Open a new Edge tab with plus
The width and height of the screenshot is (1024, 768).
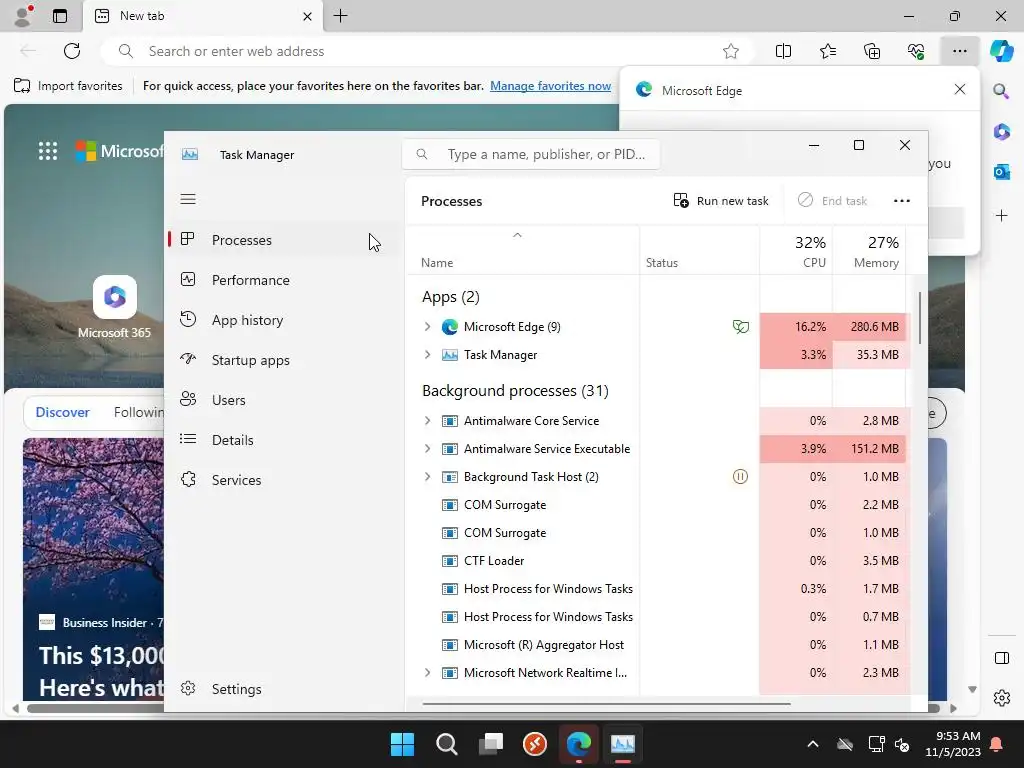pos(340,16)
